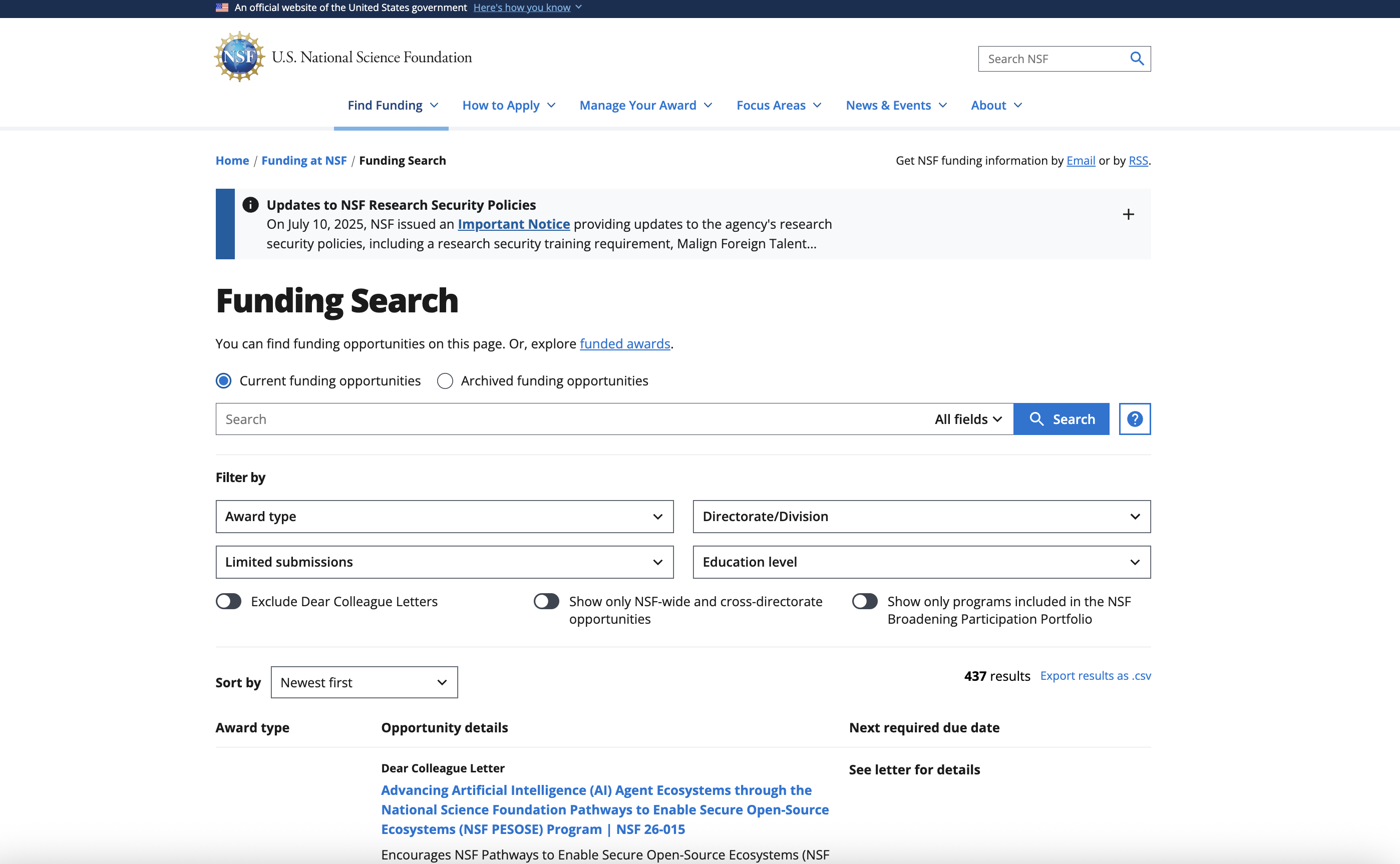Screen dimensions: 1400x864
Task: Open the Manage Your Award menu
Action: point(646,105)
